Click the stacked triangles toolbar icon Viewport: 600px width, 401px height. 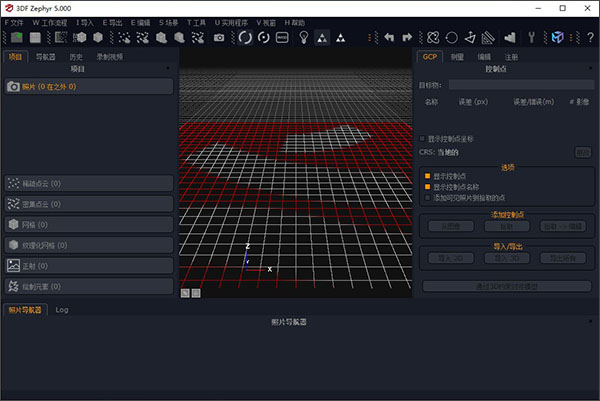[x=341, y=37]
